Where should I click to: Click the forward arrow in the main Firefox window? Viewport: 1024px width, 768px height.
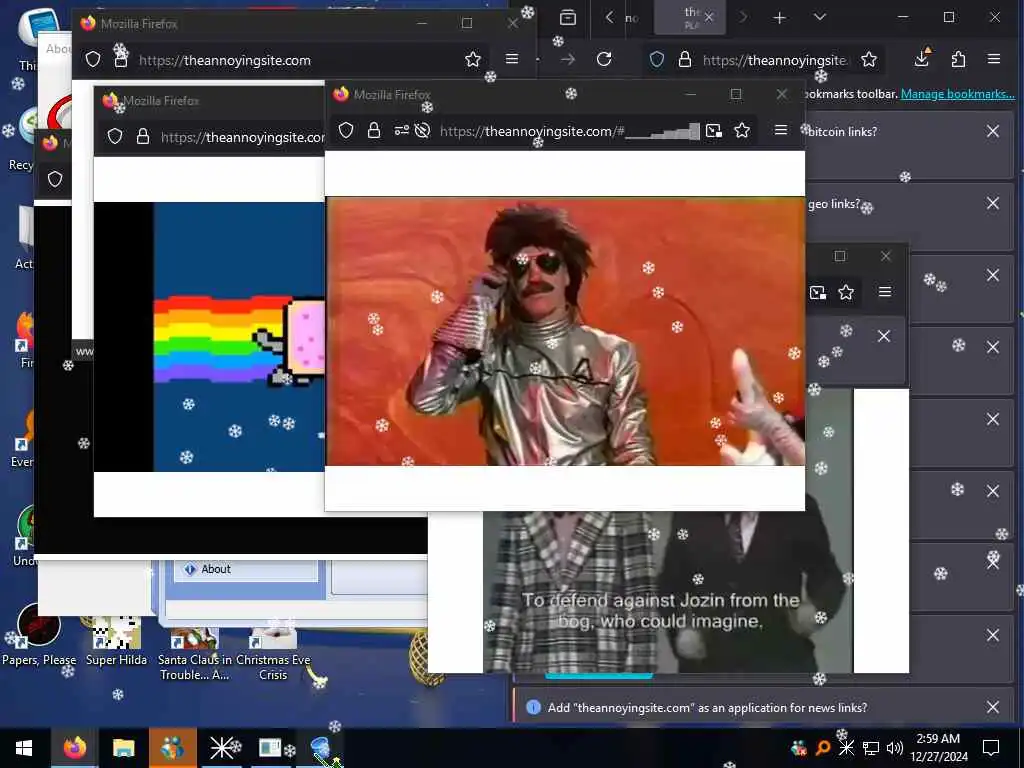coord(568,59)
